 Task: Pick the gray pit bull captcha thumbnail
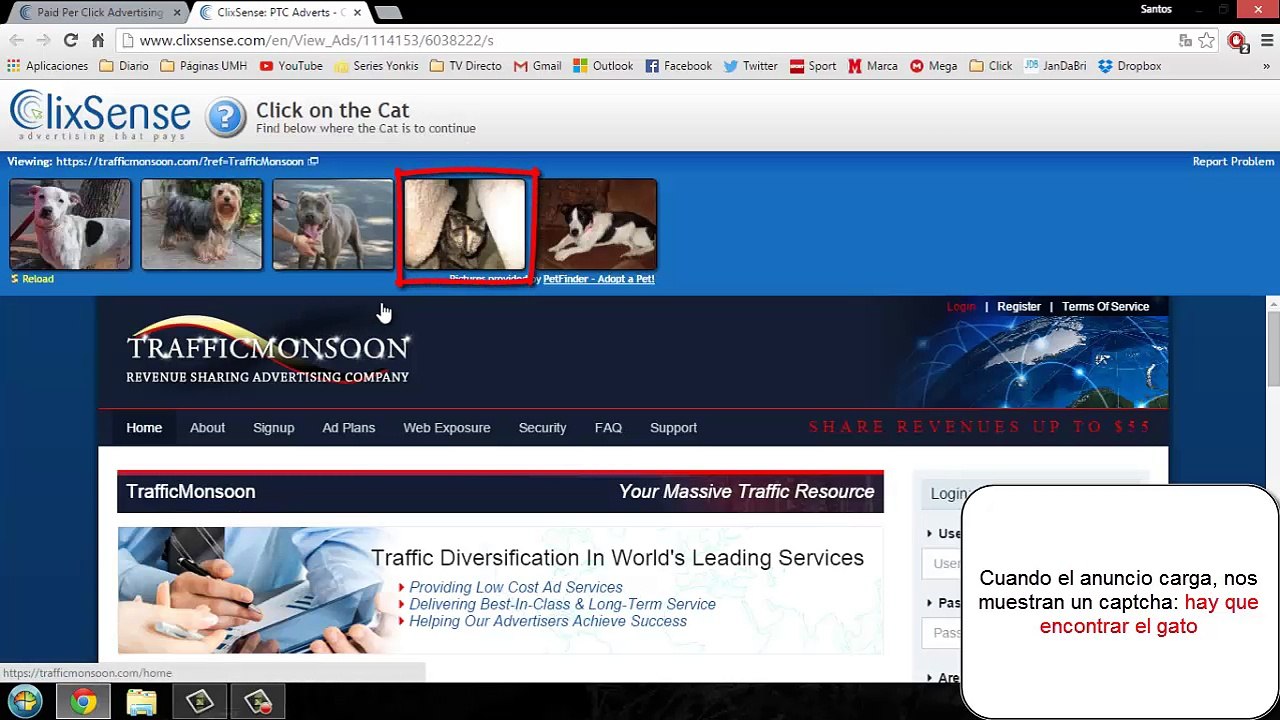click(333, 224)
